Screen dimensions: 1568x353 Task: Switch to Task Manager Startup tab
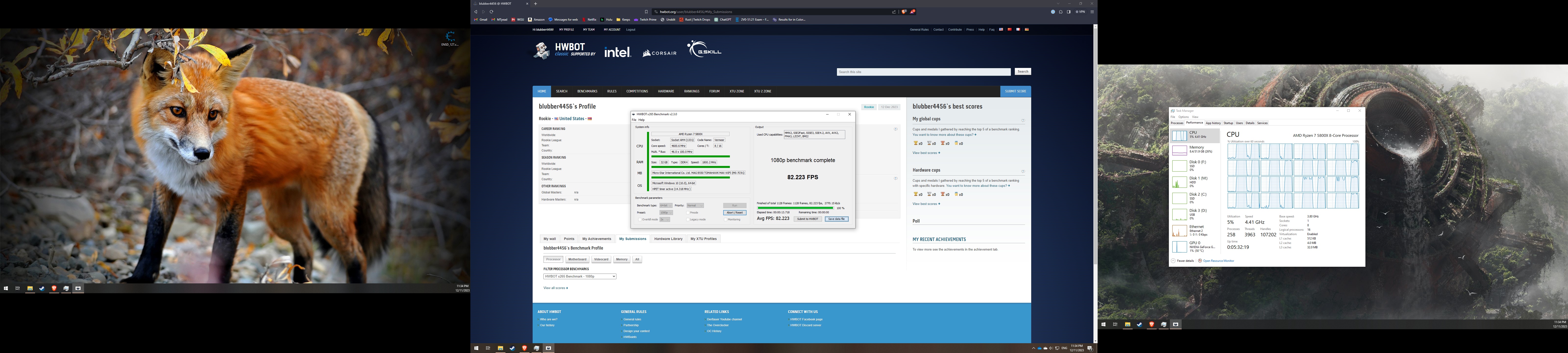point(1228,123)
